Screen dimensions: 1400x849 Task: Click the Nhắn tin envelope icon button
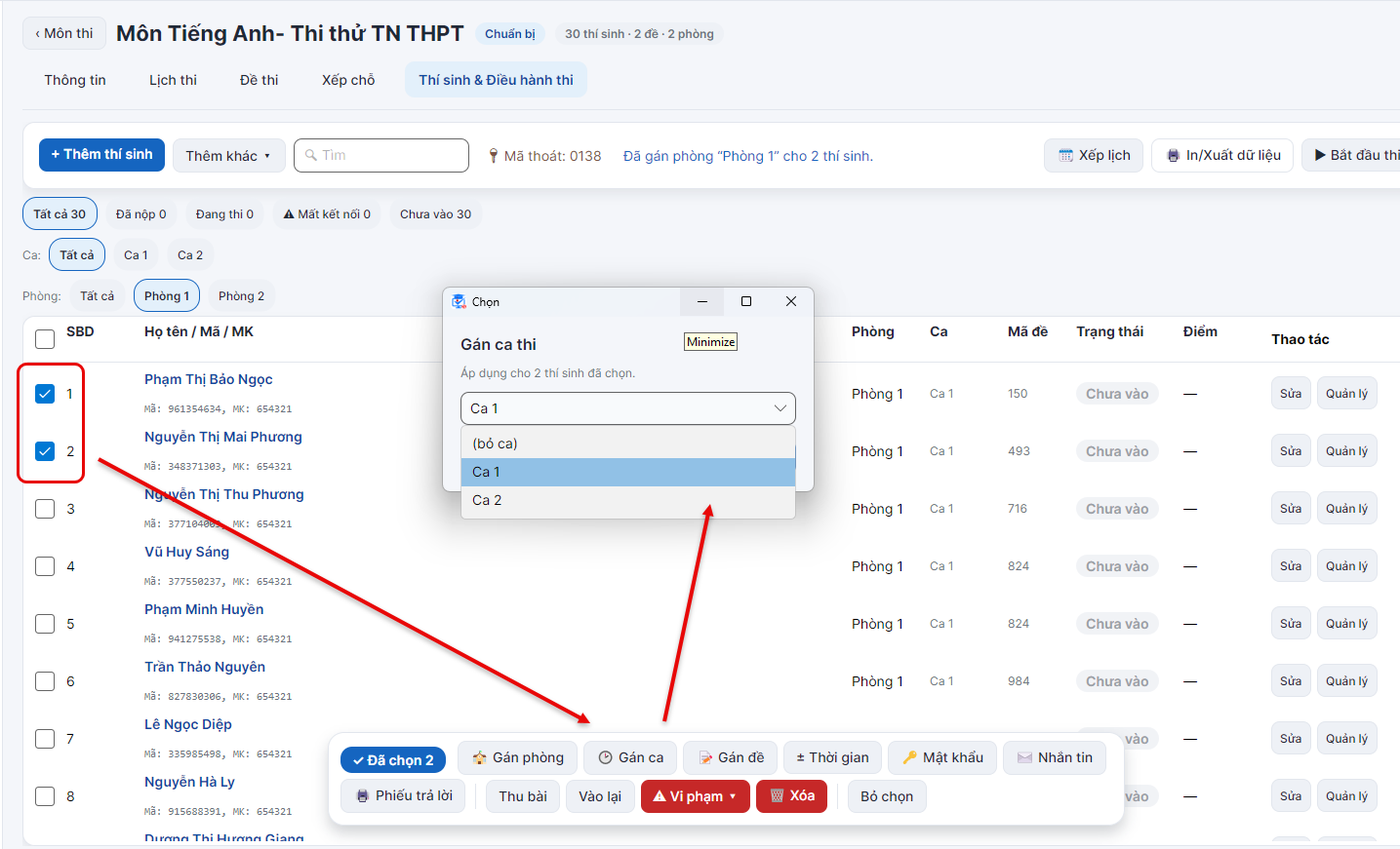click(x=1054, y=758)
